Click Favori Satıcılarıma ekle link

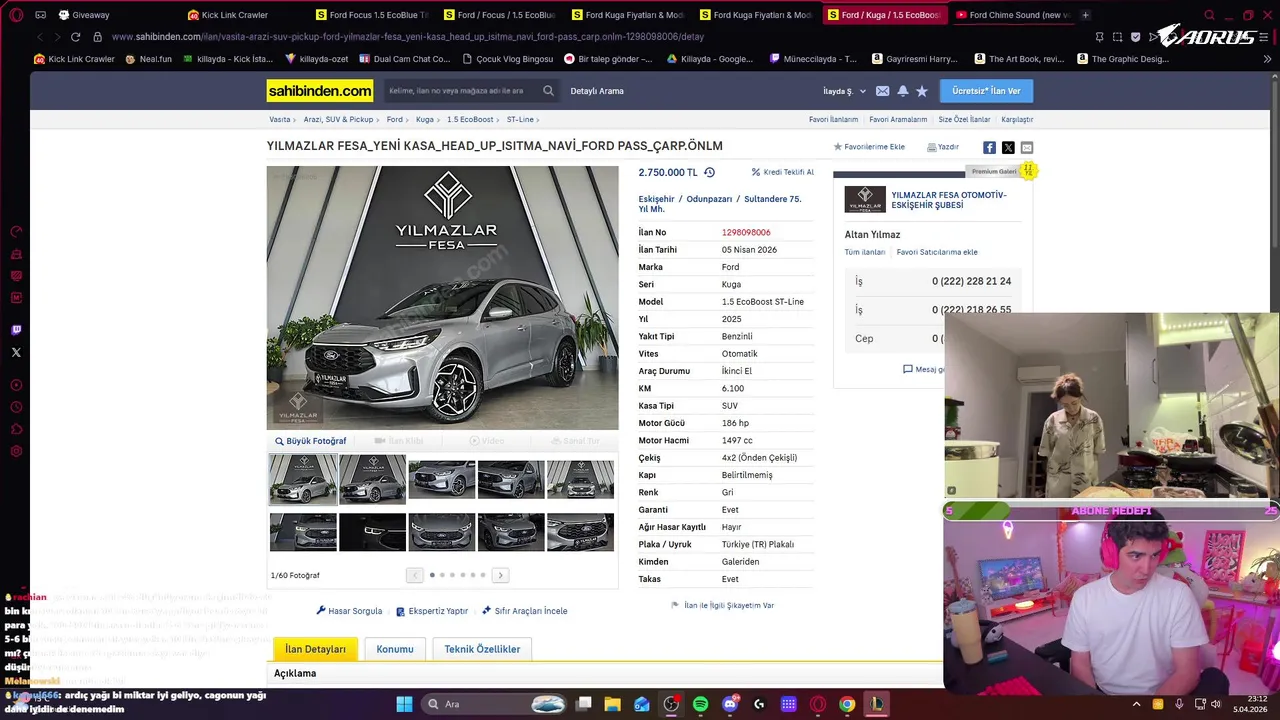937,252
